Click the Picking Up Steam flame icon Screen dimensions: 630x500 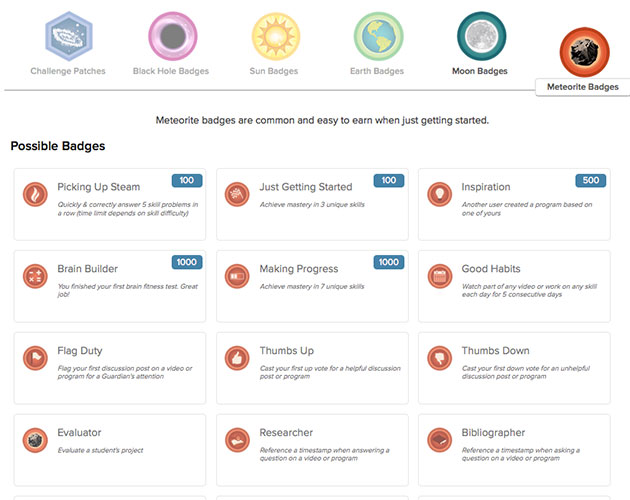pos(36,193)
